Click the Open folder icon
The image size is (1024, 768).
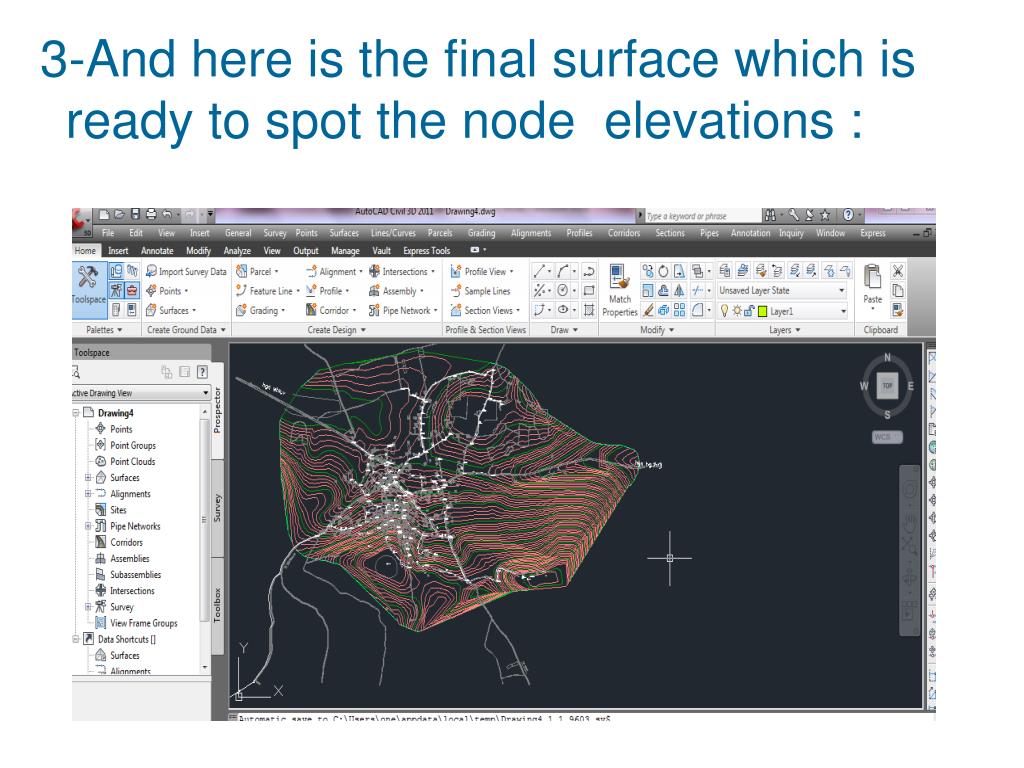pos(120,214)
